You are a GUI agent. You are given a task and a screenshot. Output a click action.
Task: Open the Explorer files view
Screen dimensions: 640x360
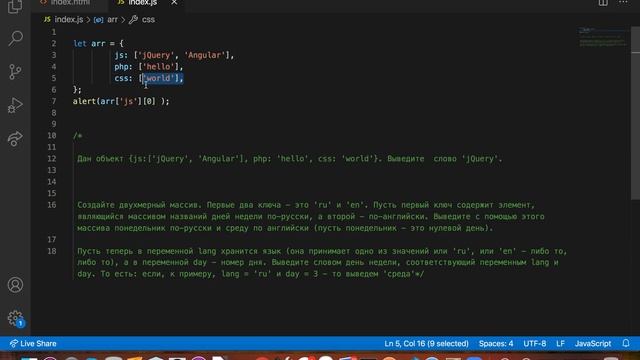[x=15, y=6]
